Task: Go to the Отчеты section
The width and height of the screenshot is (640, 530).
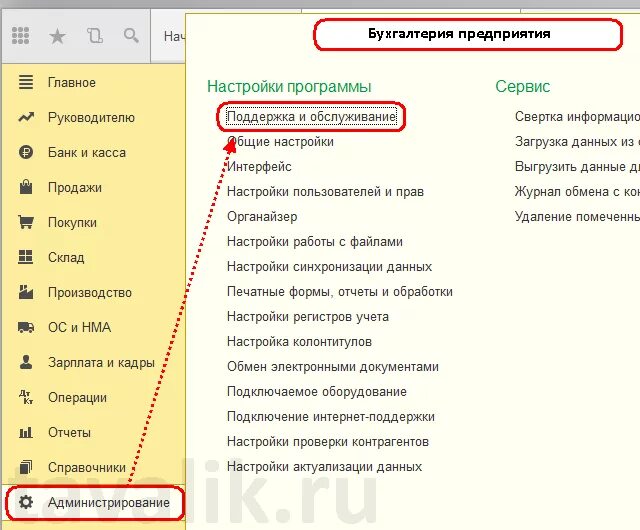Action: click(x=69, y=432)
